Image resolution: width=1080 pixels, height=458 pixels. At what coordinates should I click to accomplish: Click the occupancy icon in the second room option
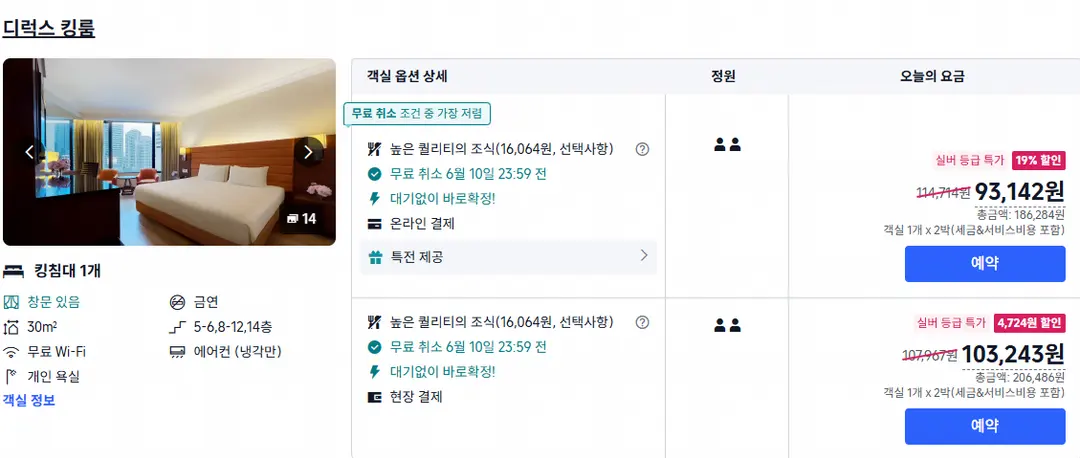727,325
